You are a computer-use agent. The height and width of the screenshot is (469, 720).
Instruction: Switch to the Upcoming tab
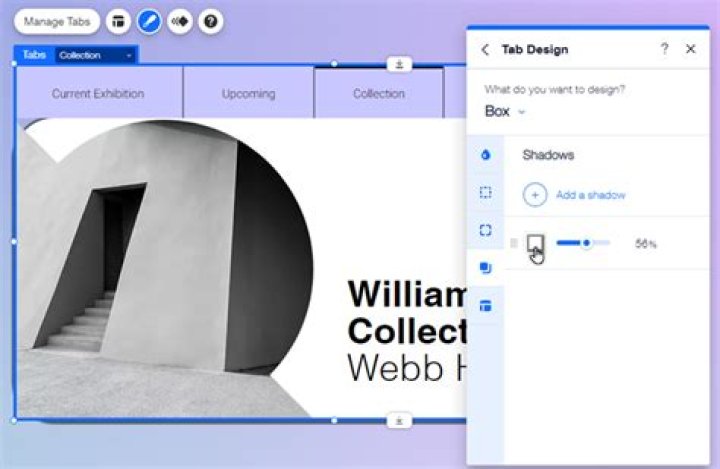tap(248, 94)
